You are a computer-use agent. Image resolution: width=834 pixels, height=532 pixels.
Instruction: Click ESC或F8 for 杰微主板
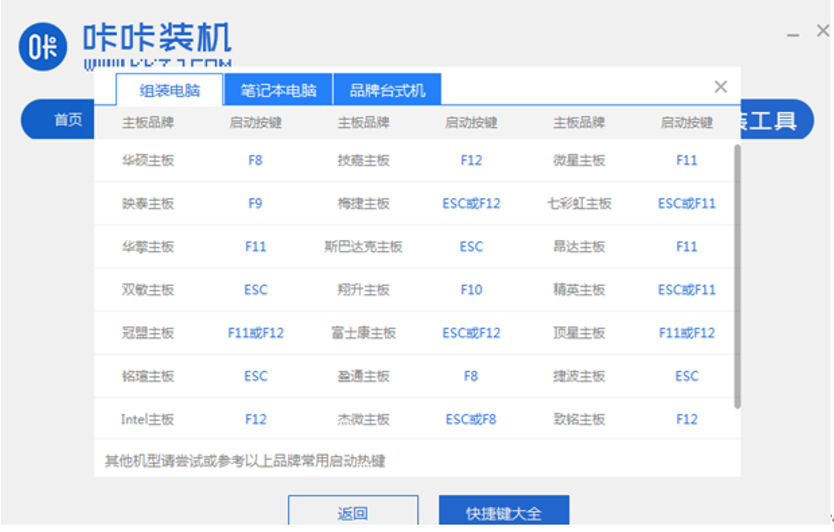471,419
